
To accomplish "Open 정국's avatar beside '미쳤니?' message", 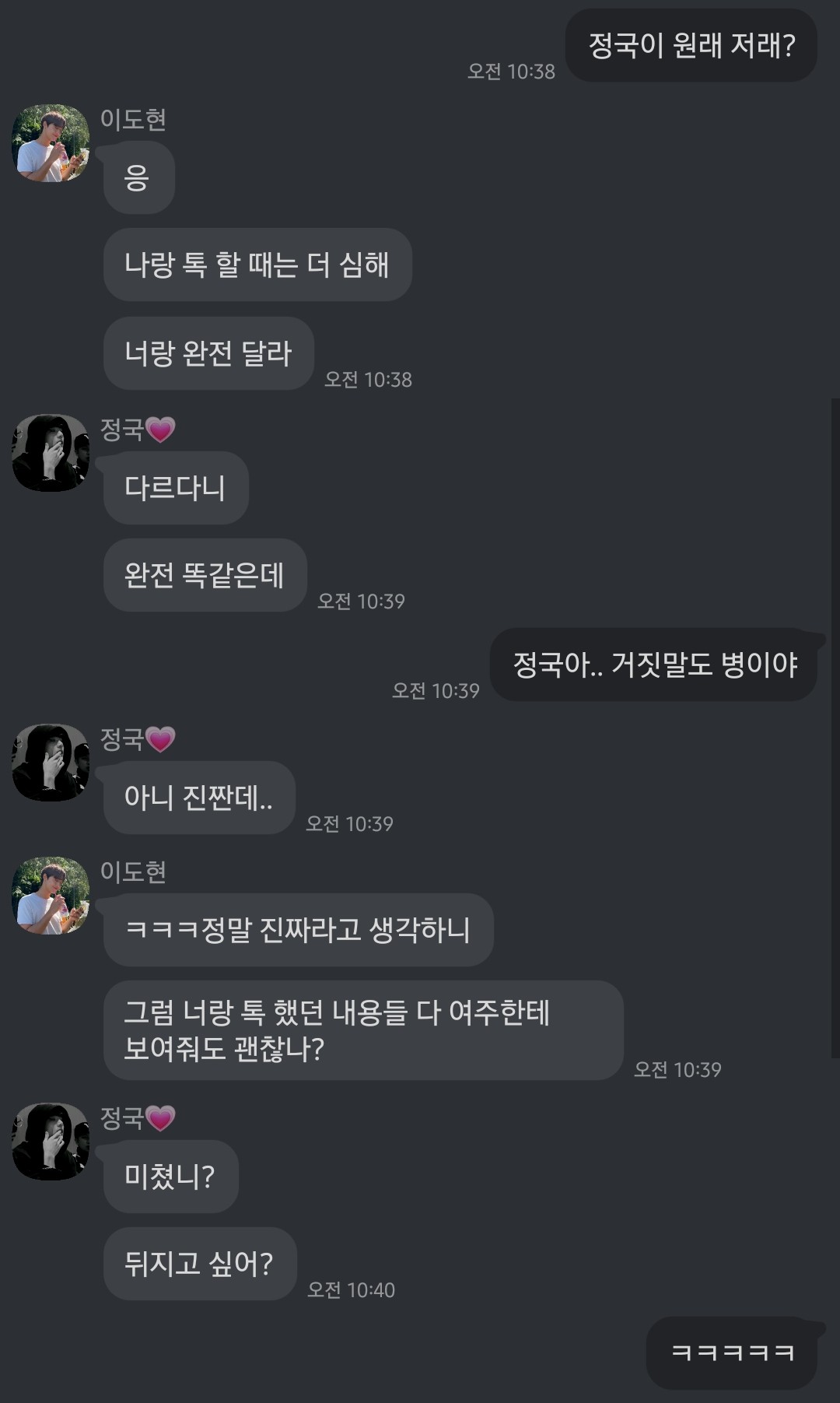I will point(51,1142).
